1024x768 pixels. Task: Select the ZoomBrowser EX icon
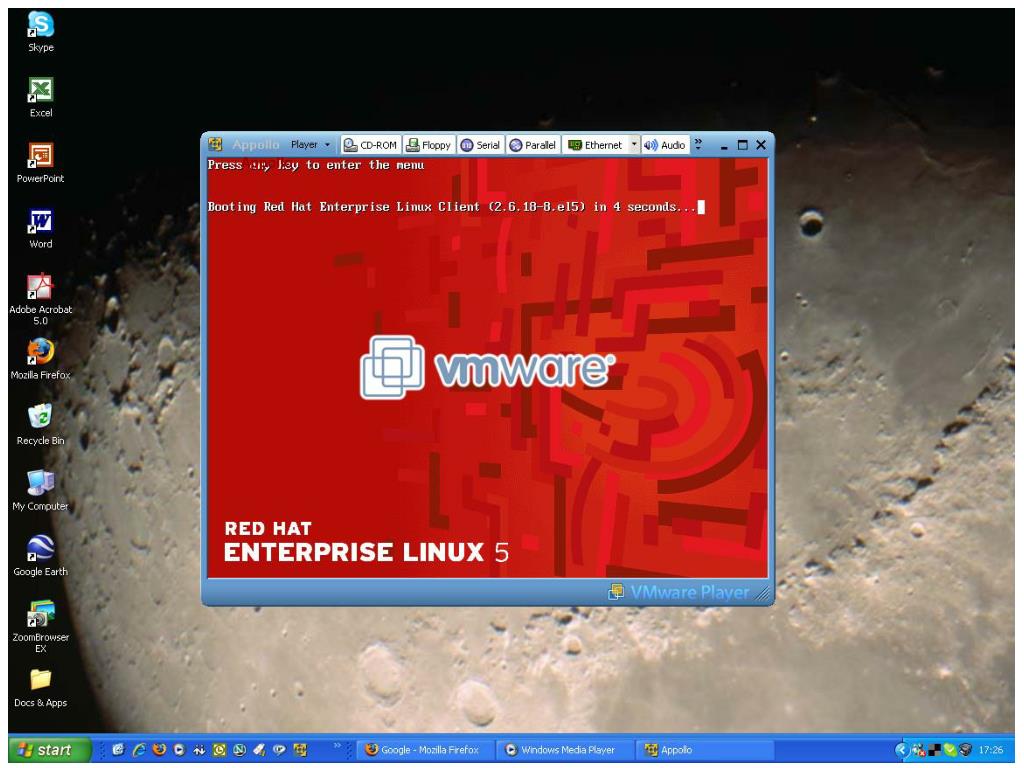tap(40, 626)
